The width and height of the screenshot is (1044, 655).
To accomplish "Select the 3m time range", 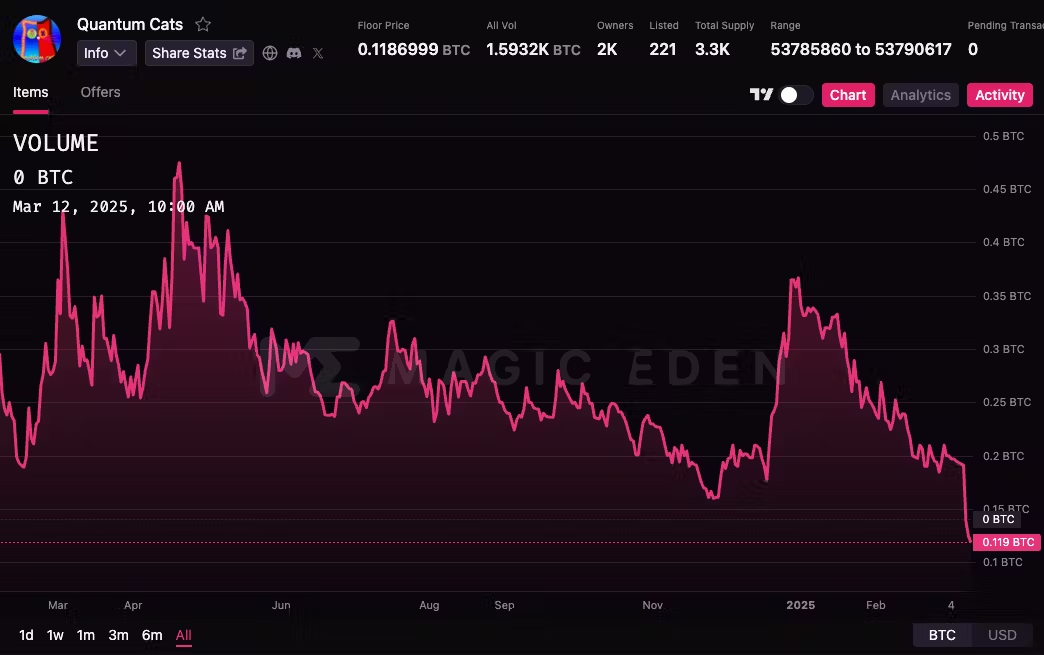I will click(119, 636).
